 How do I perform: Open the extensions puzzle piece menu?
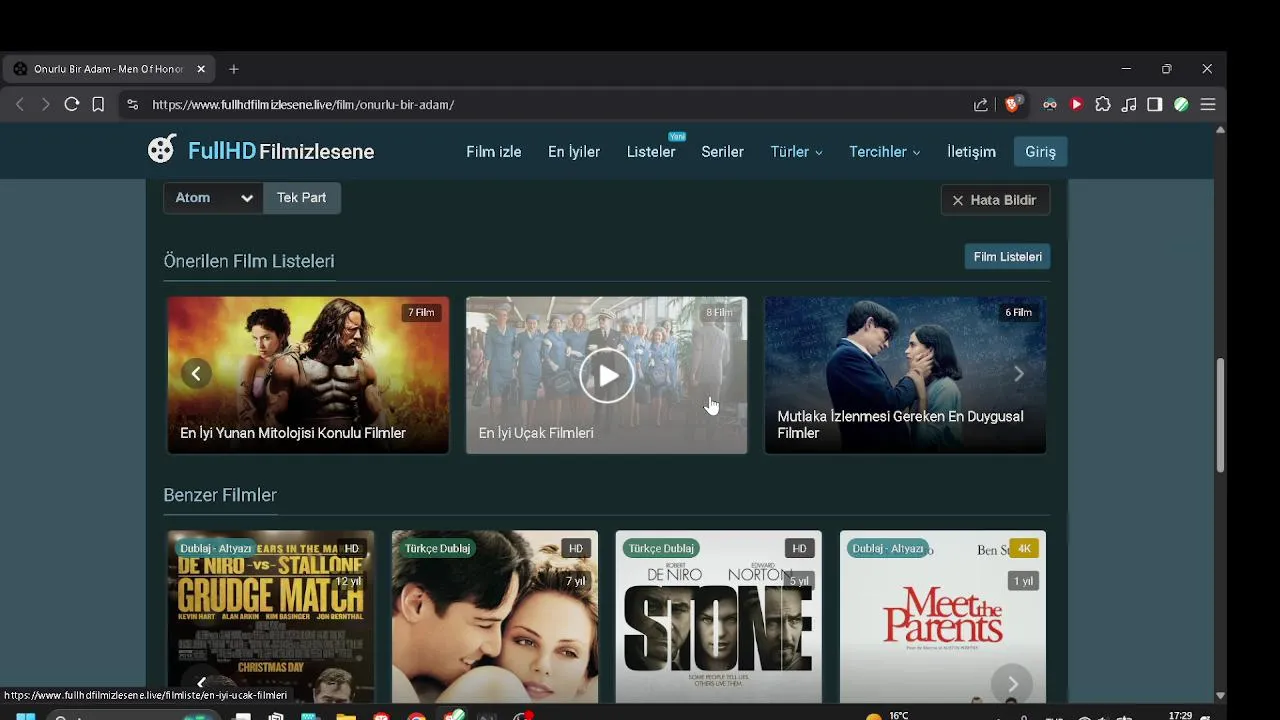(1103, 104)
